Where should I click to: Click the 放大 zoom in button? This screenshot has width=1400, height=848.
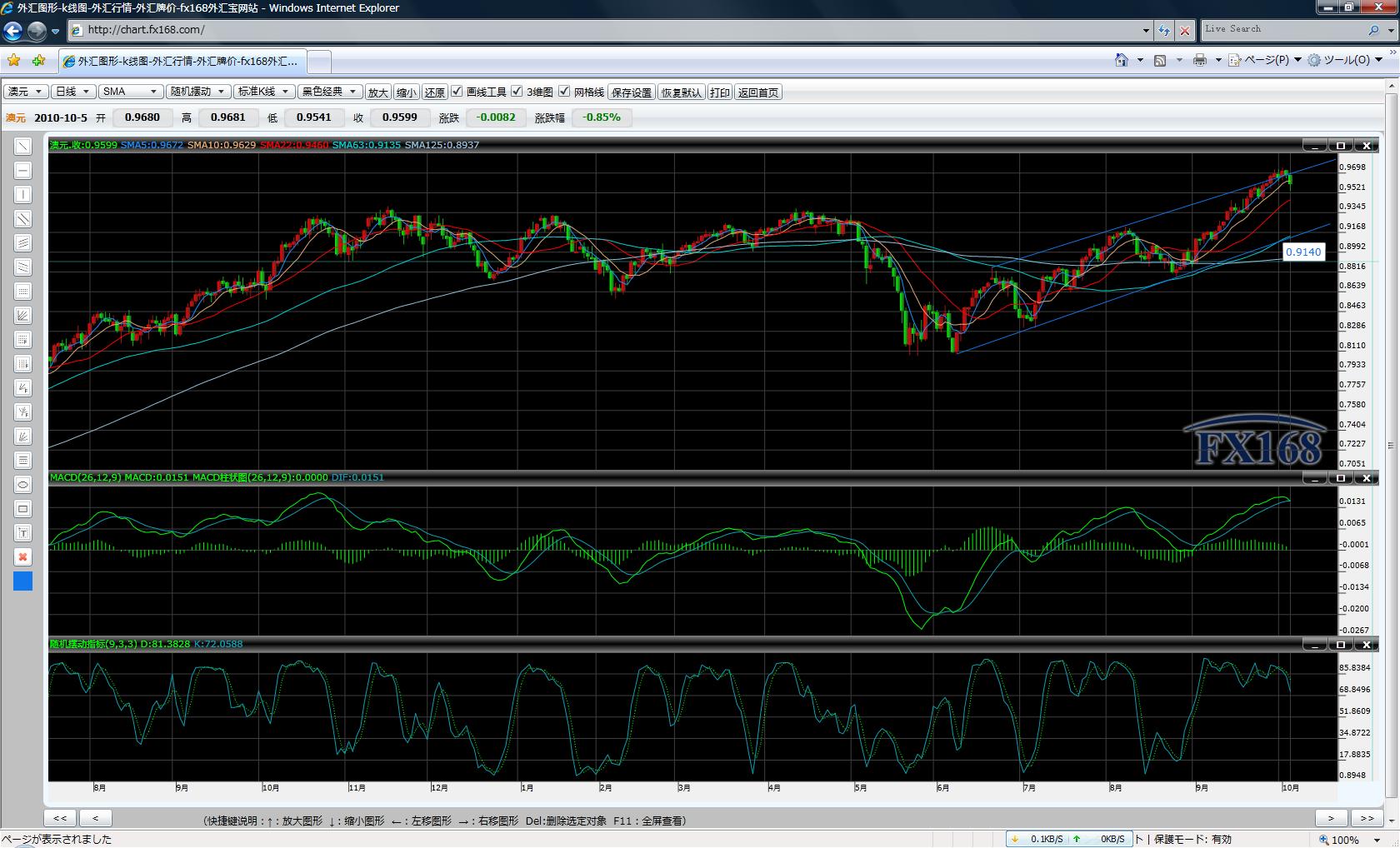coord(378,92)
